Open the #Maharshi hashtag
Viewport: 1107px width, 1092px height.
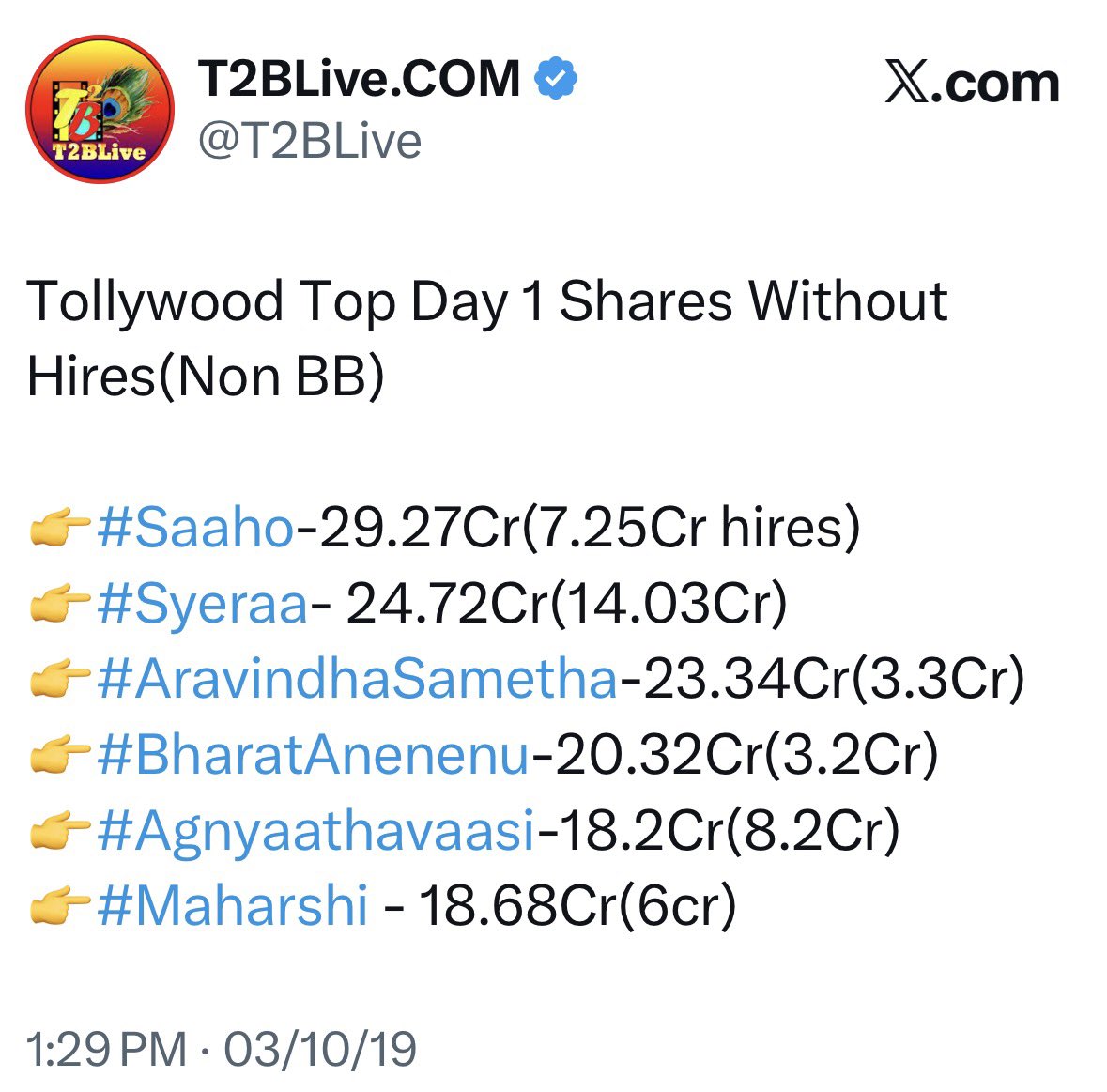(232, 906)
